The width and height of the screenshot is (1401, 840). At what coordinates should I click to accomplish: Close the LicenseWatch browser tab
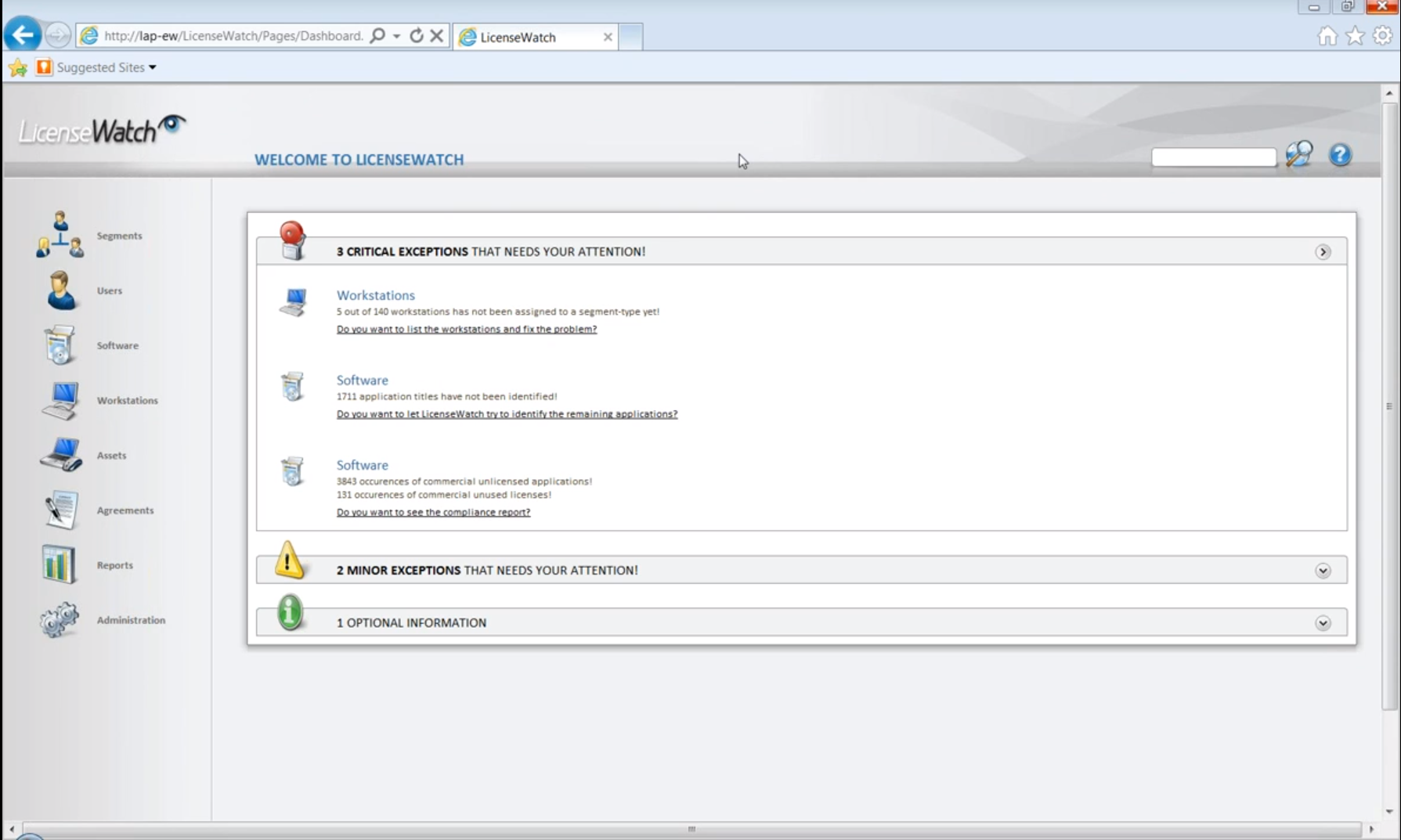click(608, 37)
